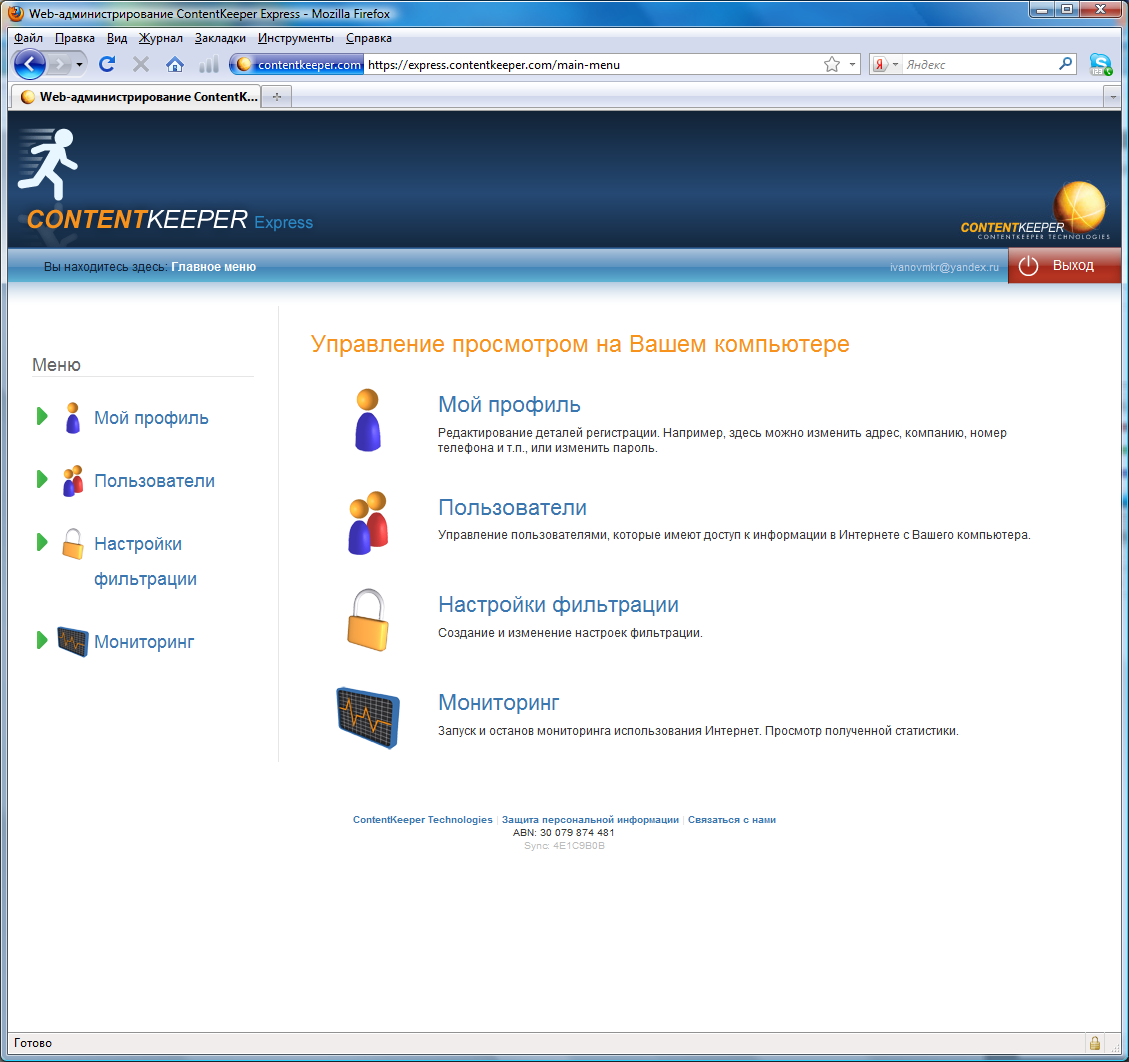Click the URL address field

[x=593, y=65]
